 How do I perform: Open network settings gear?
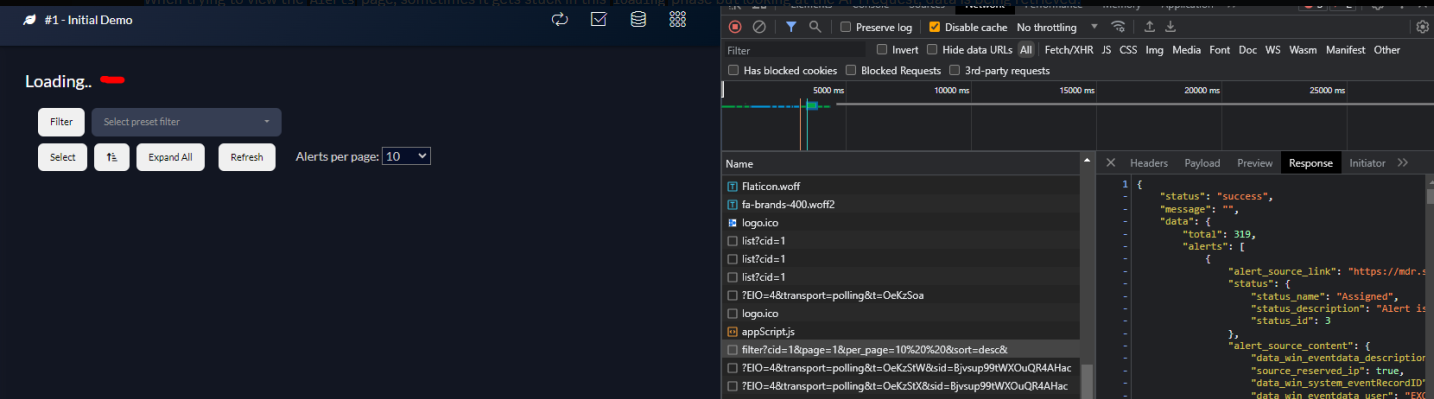coord(1422,27)
